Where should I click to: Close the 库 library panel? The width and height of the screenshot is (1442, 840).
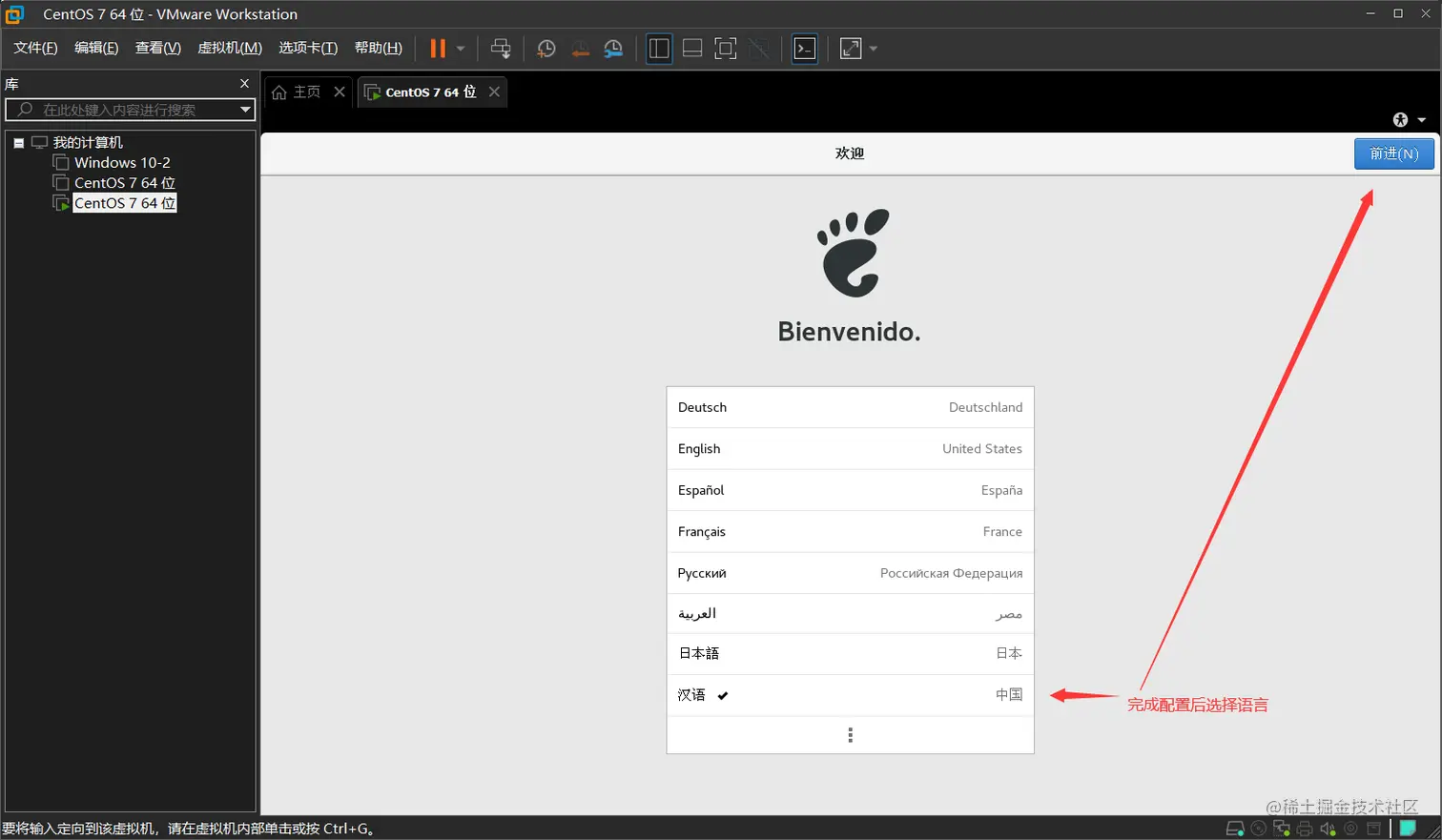(245, 84)
